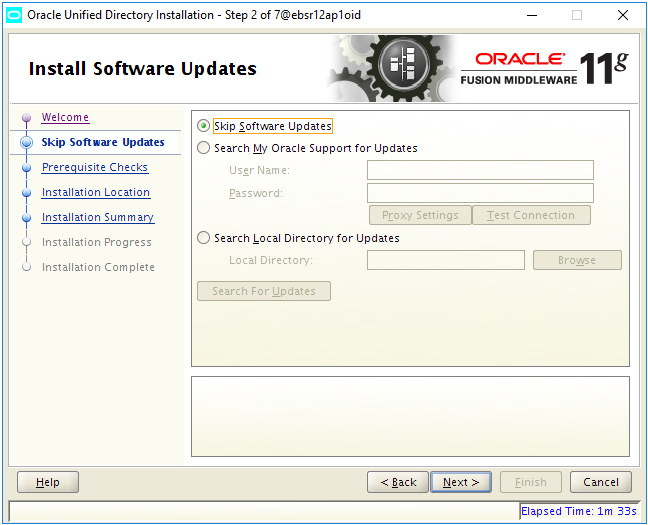This screenshot has width=648, height=525.
Task: Select Search Local Directory for Updates option
Action: click(203, 238)
